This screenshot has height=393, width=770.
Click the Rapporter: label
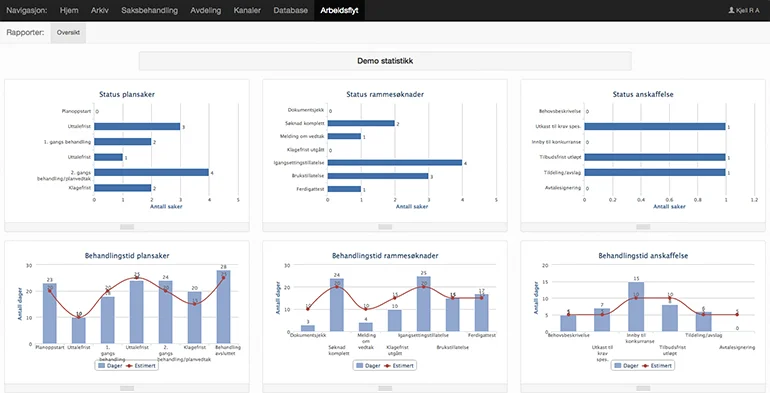(x=25, y=33)
